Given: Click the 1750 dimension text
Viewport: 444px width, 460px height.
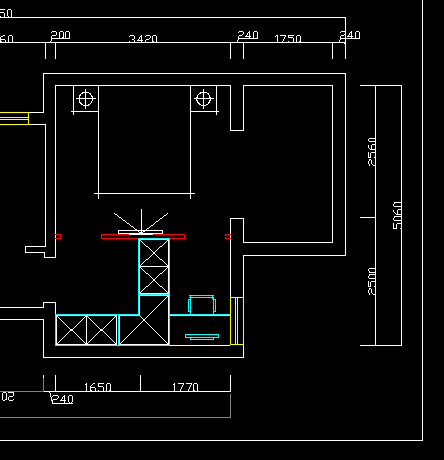Looking at the screenshot, I should pyautogui.click(x=288, y=39).
